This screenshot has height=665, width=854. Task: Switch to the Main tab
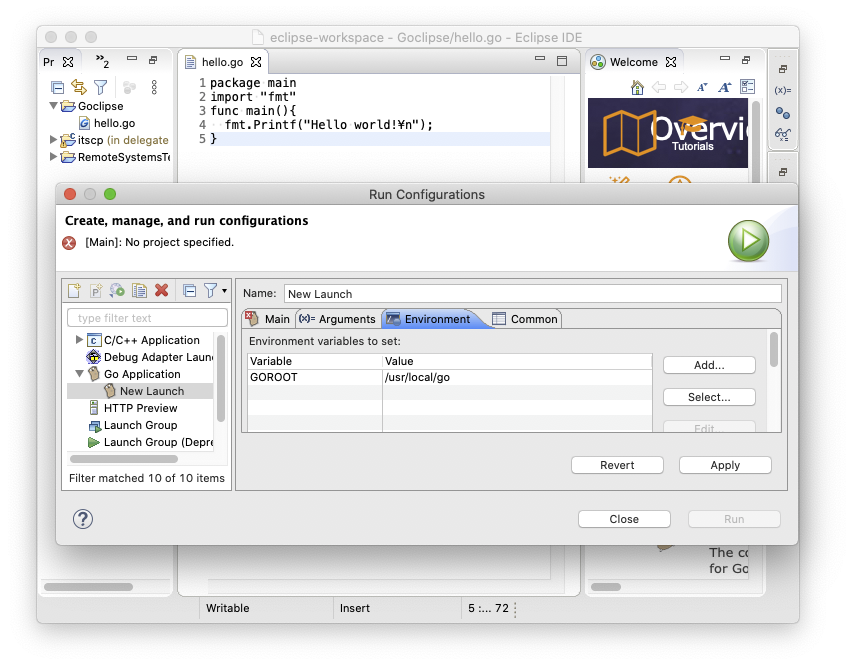click(x=268, y=319)
